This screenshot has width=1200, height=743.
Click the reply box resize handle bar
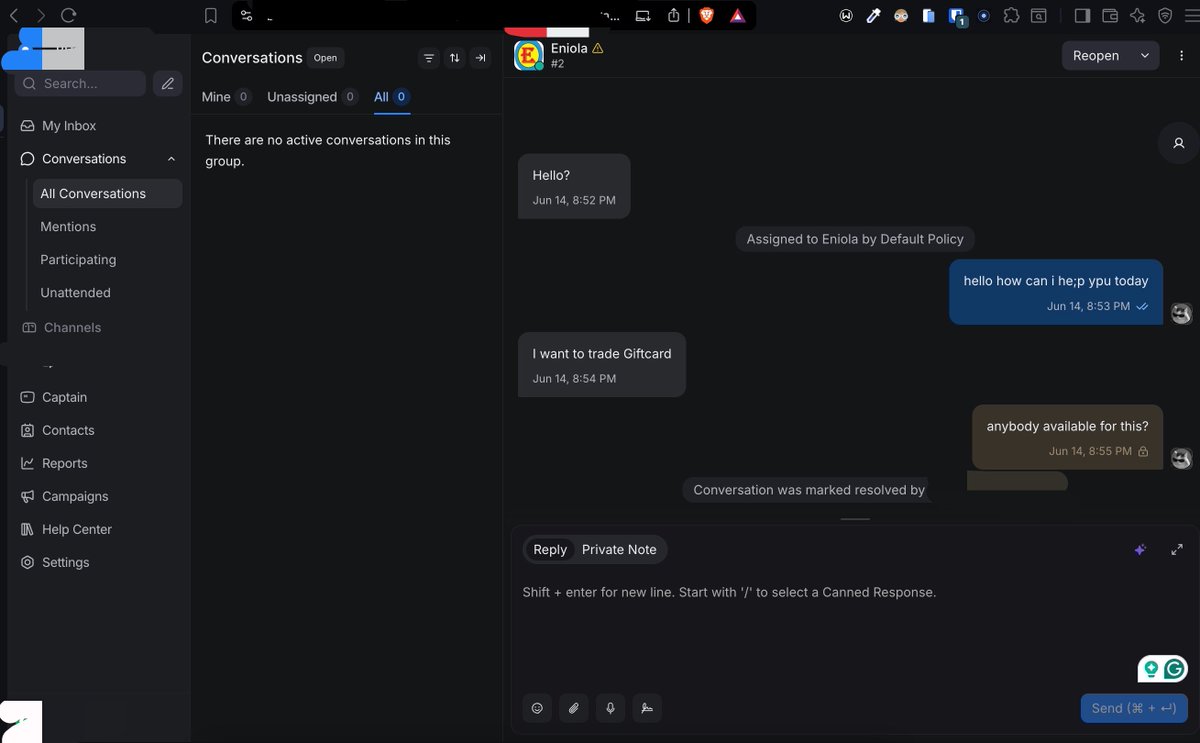coord(855,519)
